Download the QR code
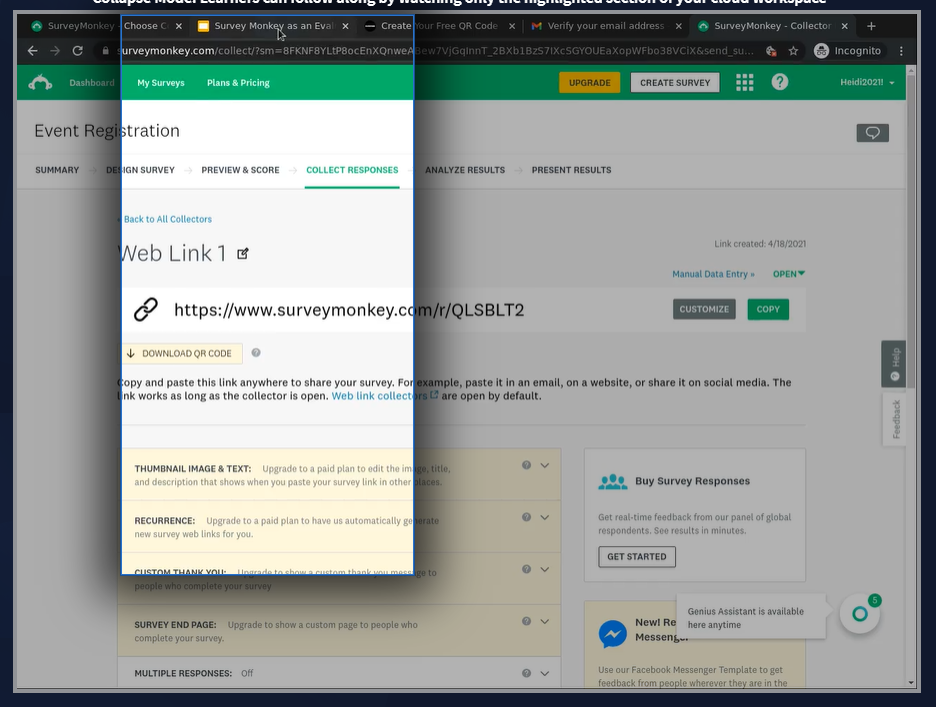 coord(181,354)
